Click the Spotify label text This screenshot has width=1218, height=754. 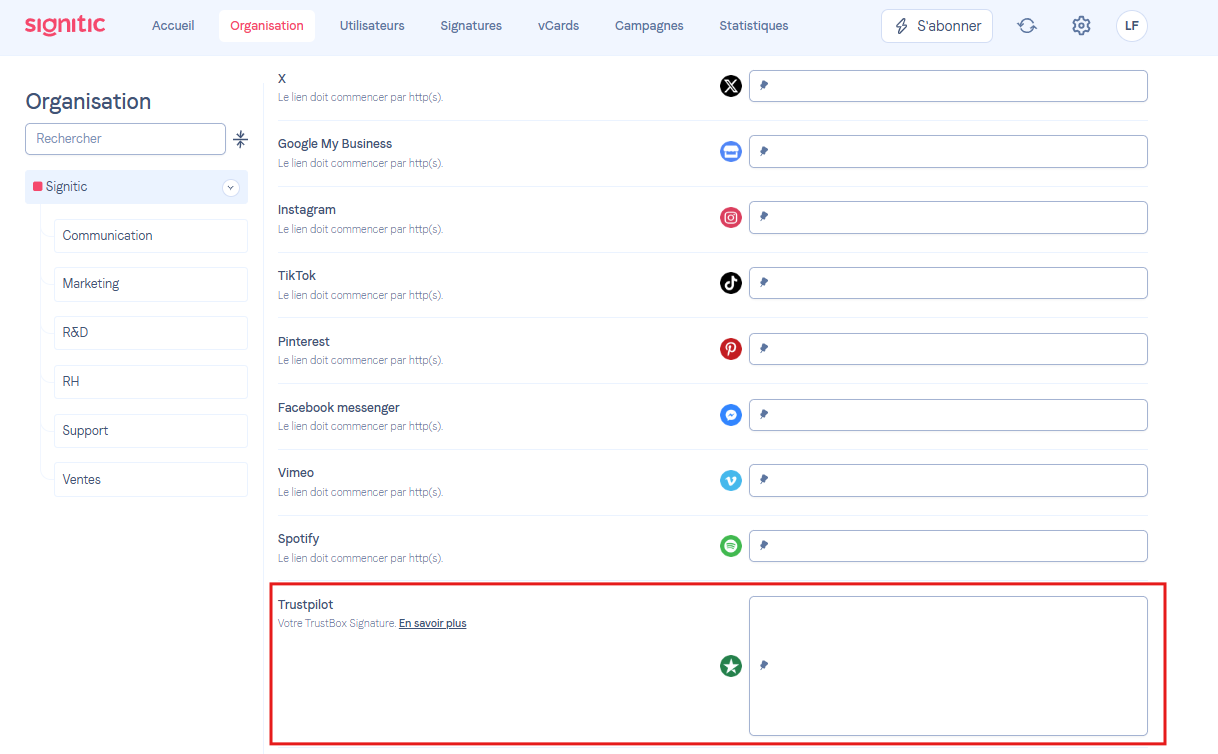pos(299,539)
